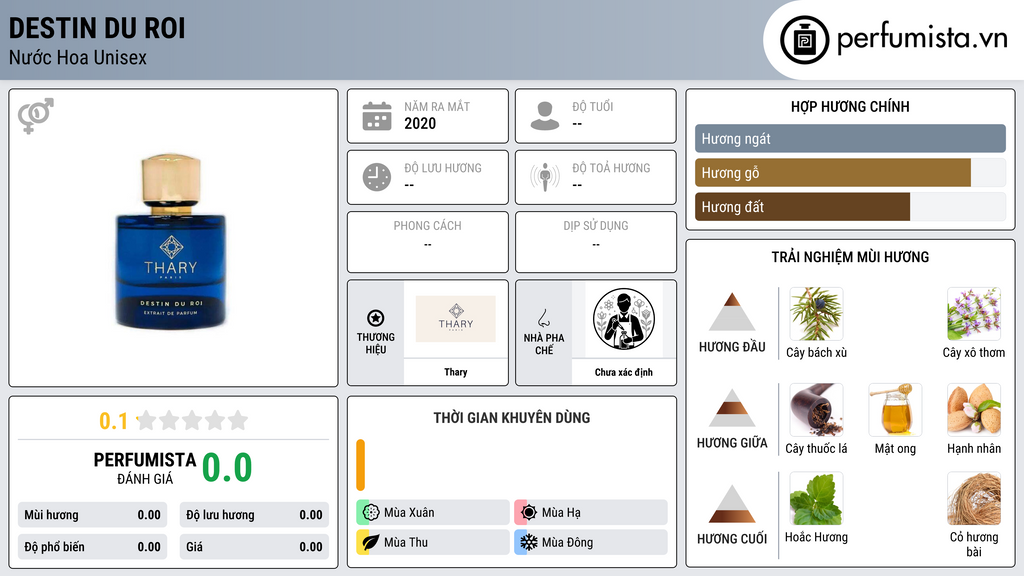Click the perfumer illustration Chưa xác định

pos(624,319)
